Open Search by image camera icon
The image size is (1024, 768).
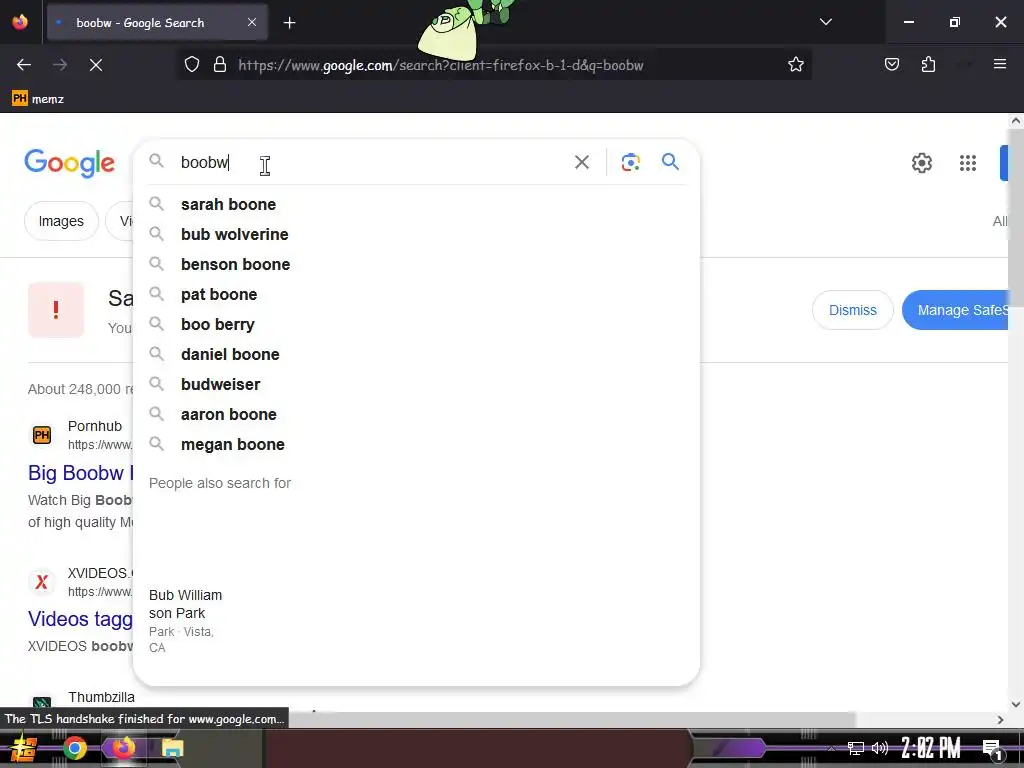(x=630, y=162)
